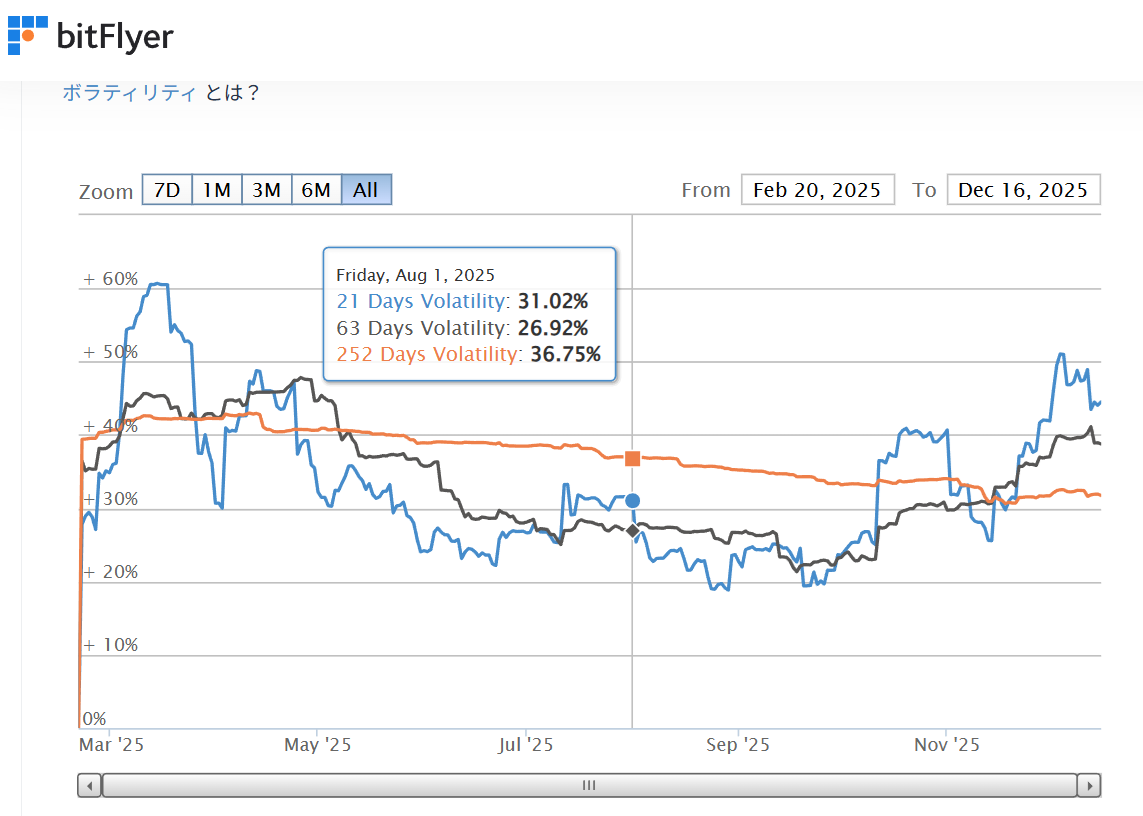Image resolution: width=1143 pixels, height=816 pixels.
Task: Click the blue volatility peak near 60%
Action: click(x=158, y=284)
